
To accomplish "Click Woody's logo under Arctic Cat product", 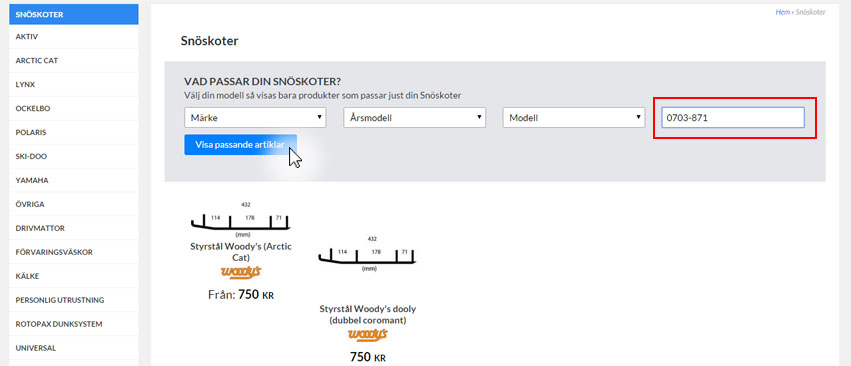I will pos(241,272).
